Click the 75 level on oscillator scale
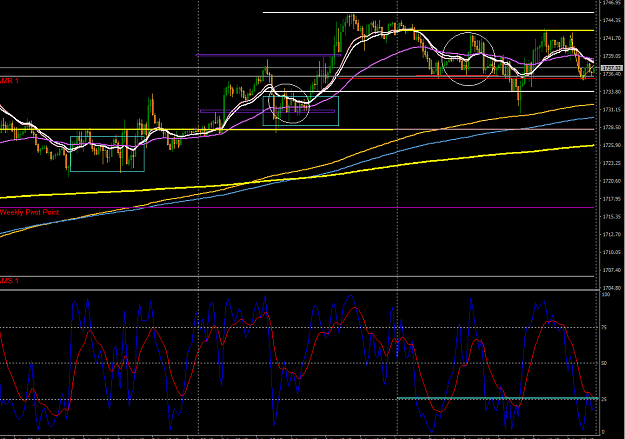This screenshot has height=439, width=625. point(604,328)
